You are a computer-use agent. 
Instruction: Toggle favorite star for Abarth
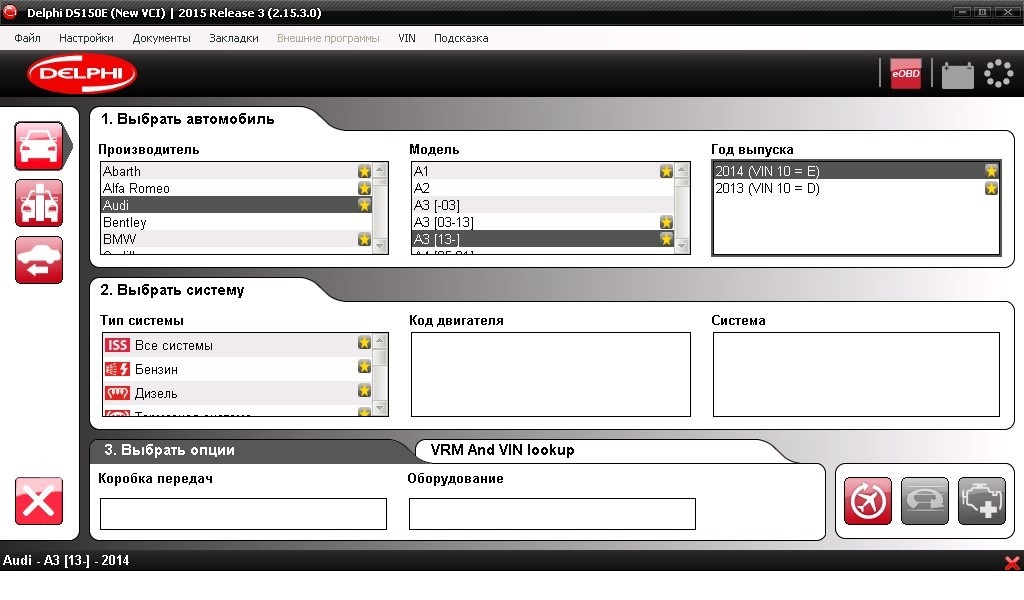click(x=364, y=171)
